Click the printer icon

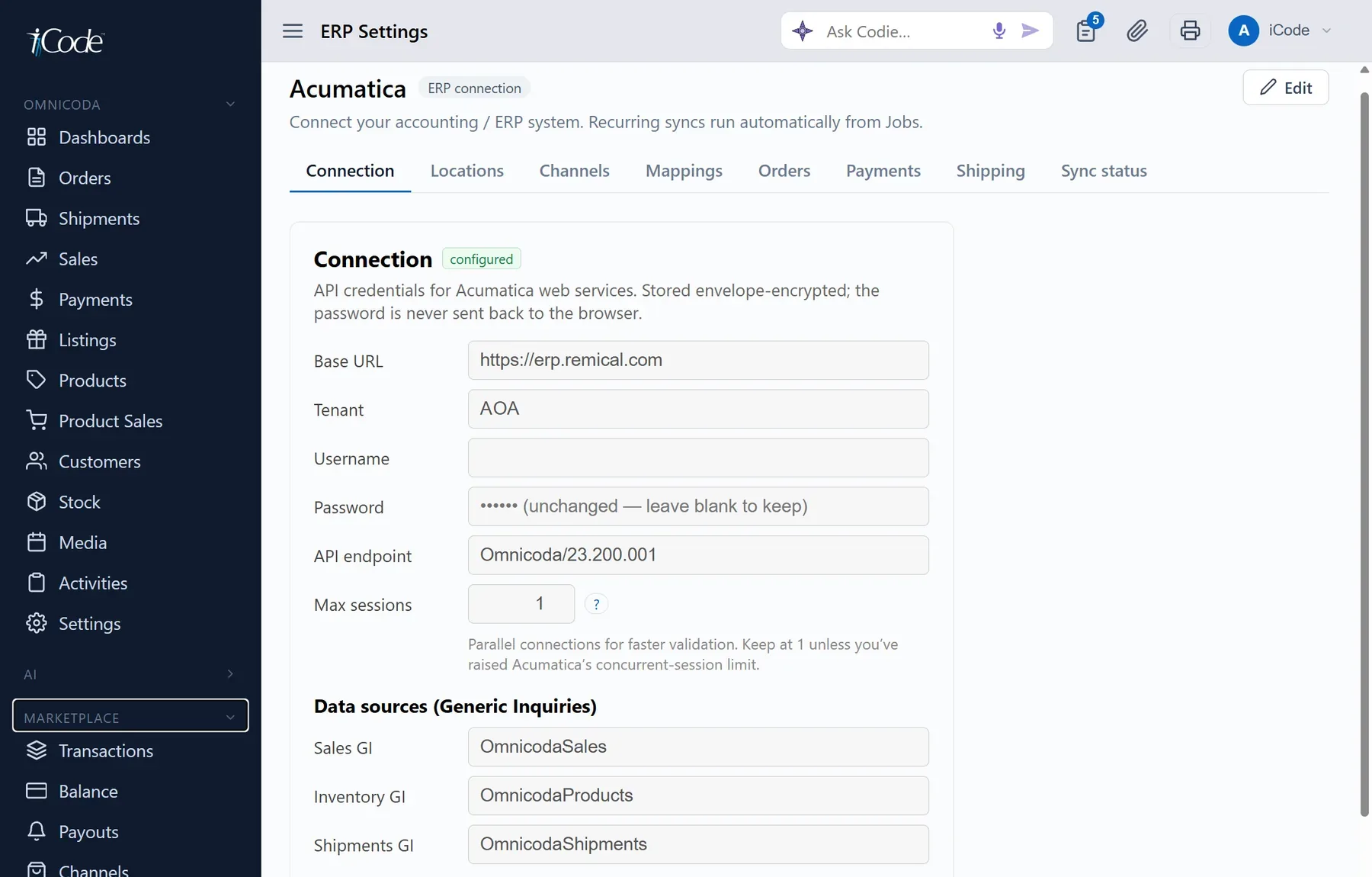[1190, 31]
